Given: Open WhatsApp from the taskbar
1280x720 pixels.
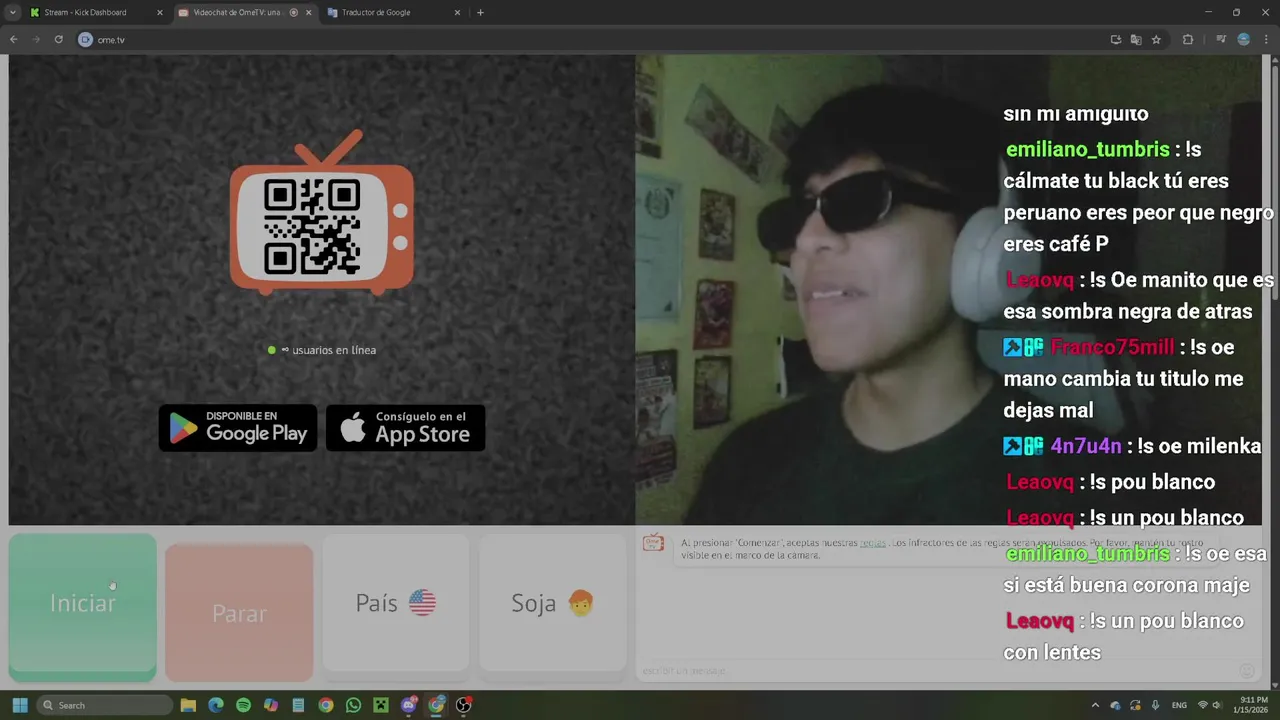Looking at the screenshot, I should click(x=353, y=705).
